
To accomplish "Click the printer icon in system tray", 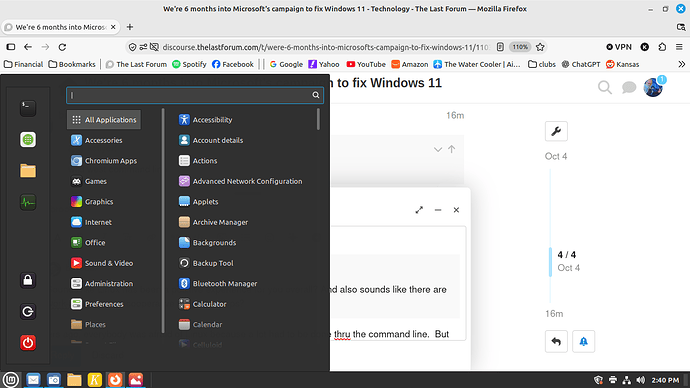I will click(x=613, y=380).
